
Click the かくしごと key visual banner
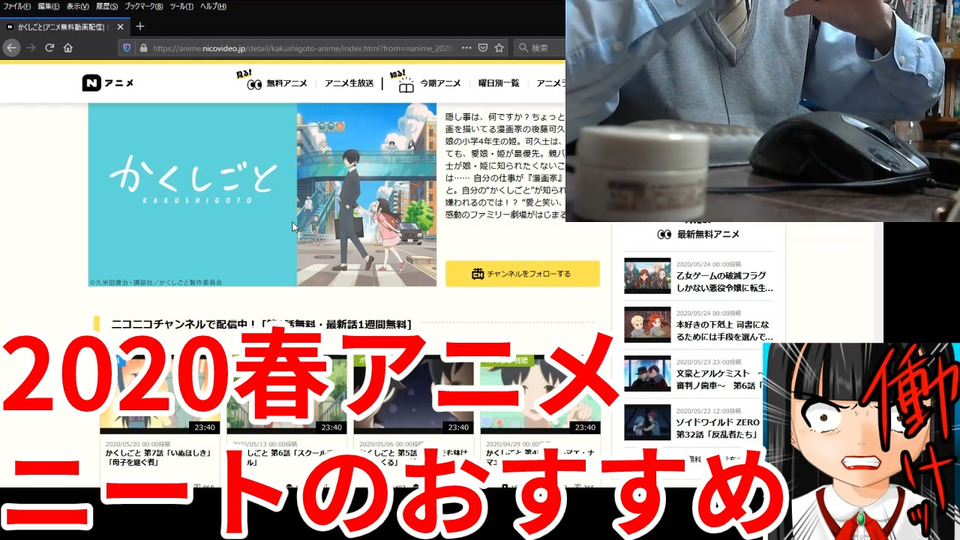[x=262, y=195]
